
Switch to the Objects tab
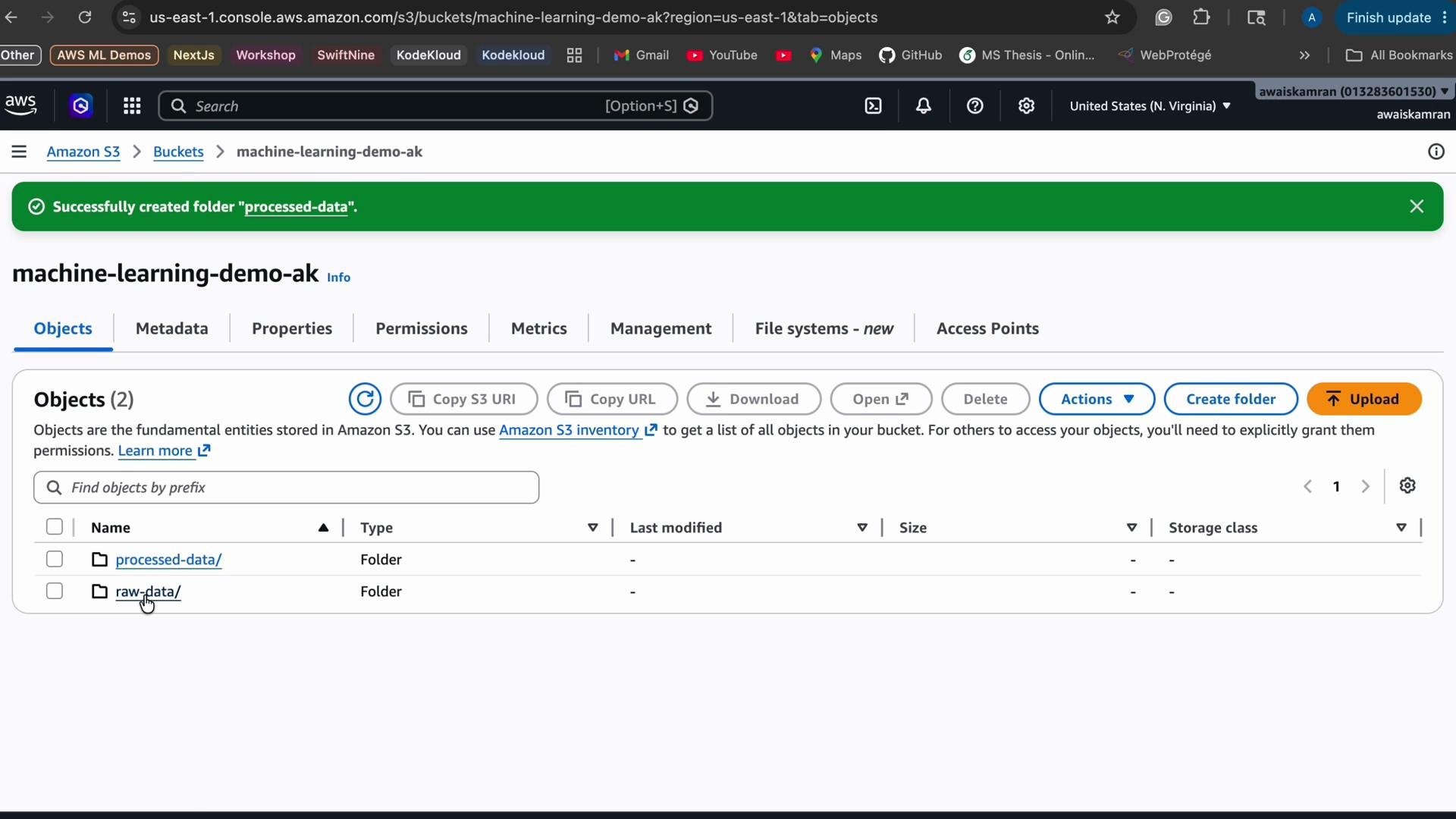tap(63, 328)
